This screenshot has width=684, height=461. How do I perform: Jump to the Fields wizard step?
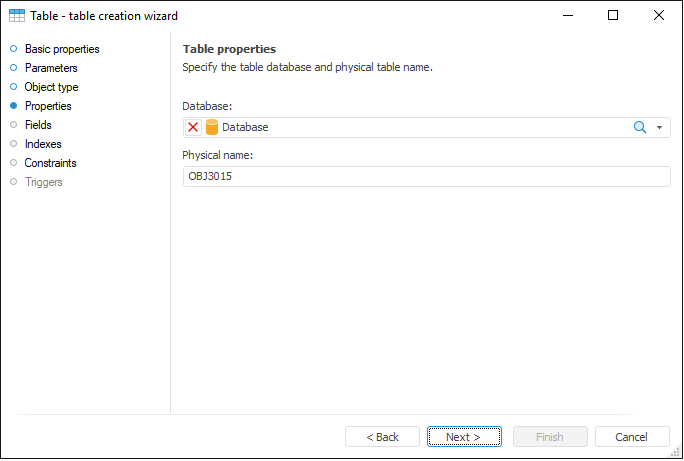[x=38, y=125]
